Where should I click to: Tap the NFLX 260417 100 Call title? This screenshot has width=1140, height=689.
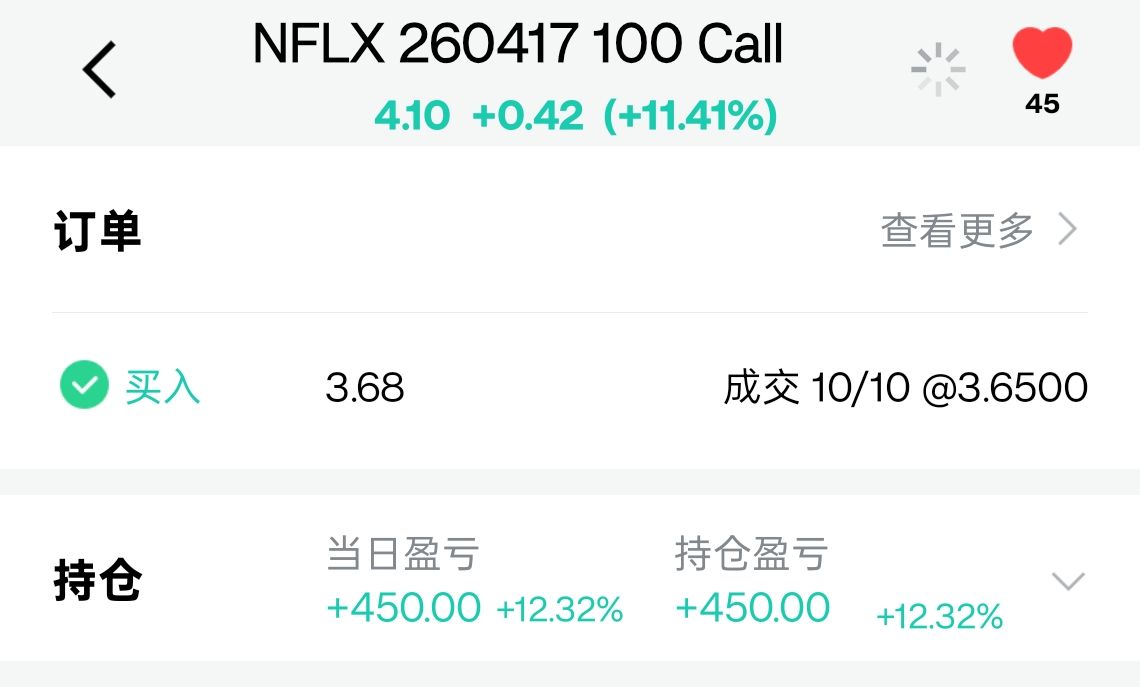pyautogui.click(x=518, y=45)
